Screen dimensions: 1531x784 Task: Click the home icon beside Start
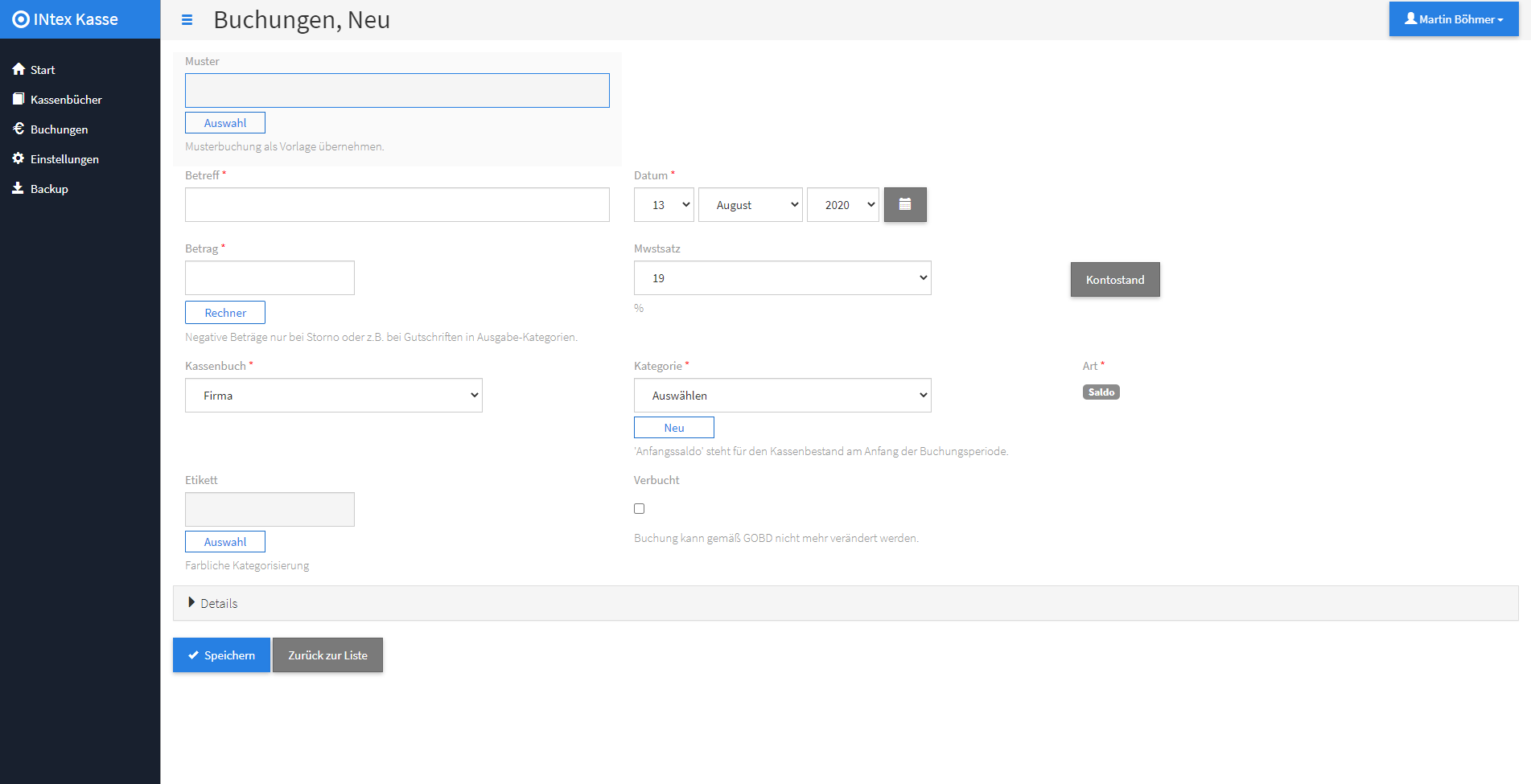pos(19,69)
